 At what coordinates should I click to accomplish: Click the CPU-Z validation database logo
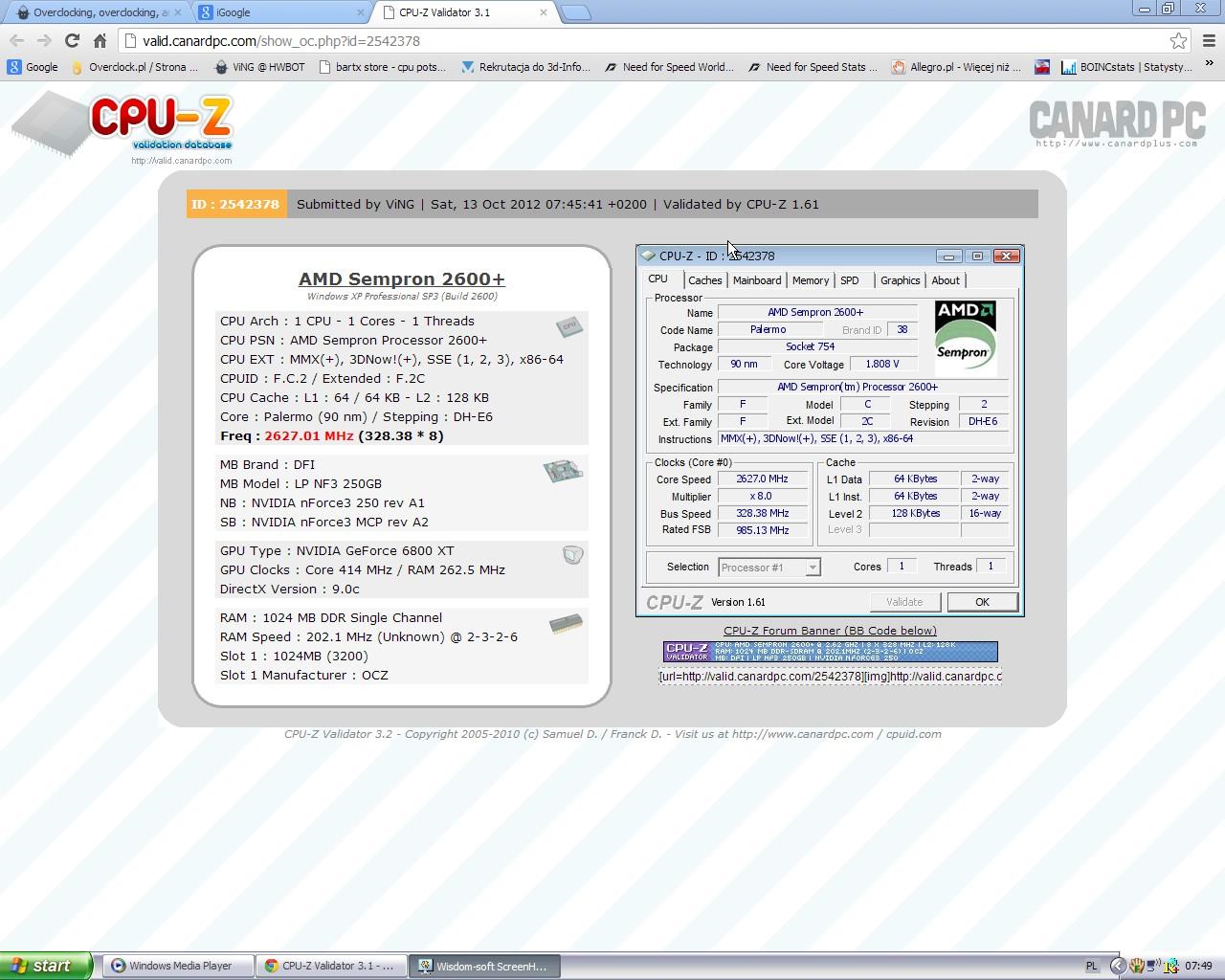[122, 122]
